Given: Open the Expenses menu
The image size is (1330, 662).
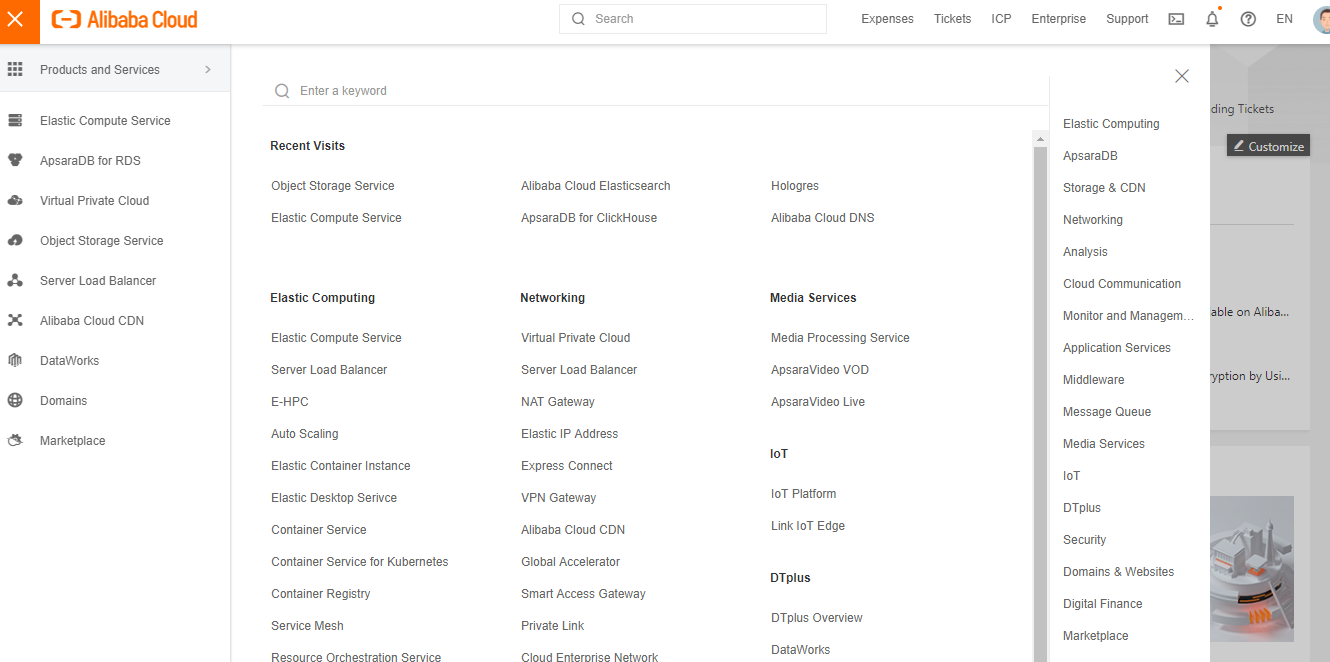Looking at the screenshot, I should click(x=887, y=19).
